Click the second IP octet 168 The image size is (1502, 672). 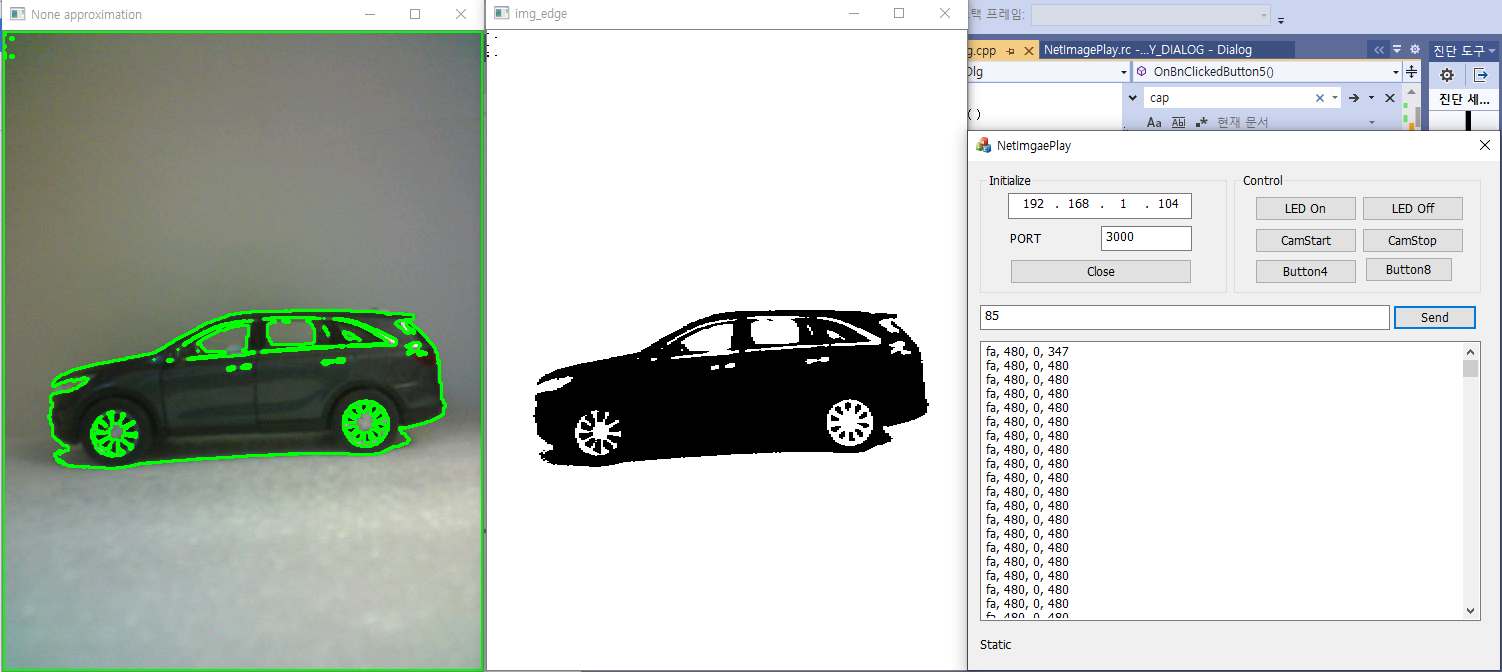[1078, 204]
